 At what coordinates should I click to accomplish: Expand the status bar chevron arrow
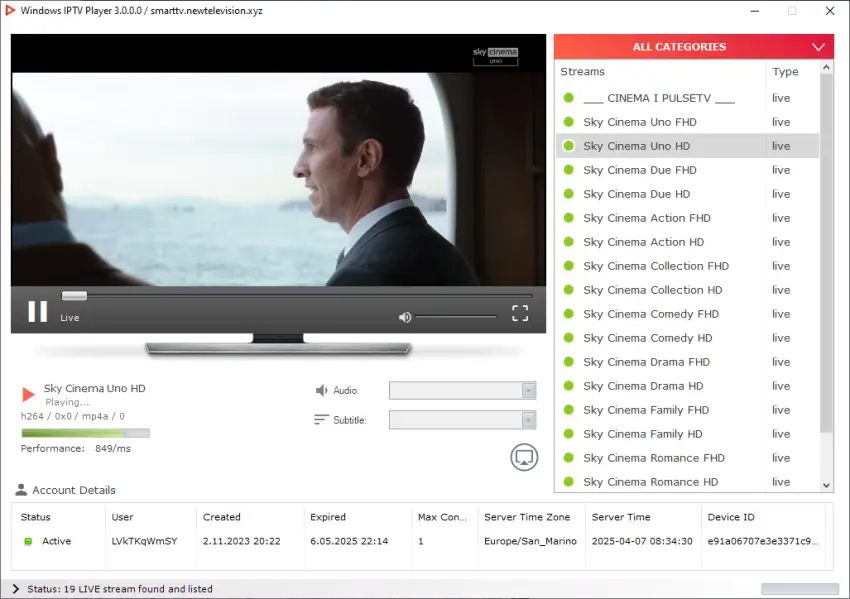(15, 589)
